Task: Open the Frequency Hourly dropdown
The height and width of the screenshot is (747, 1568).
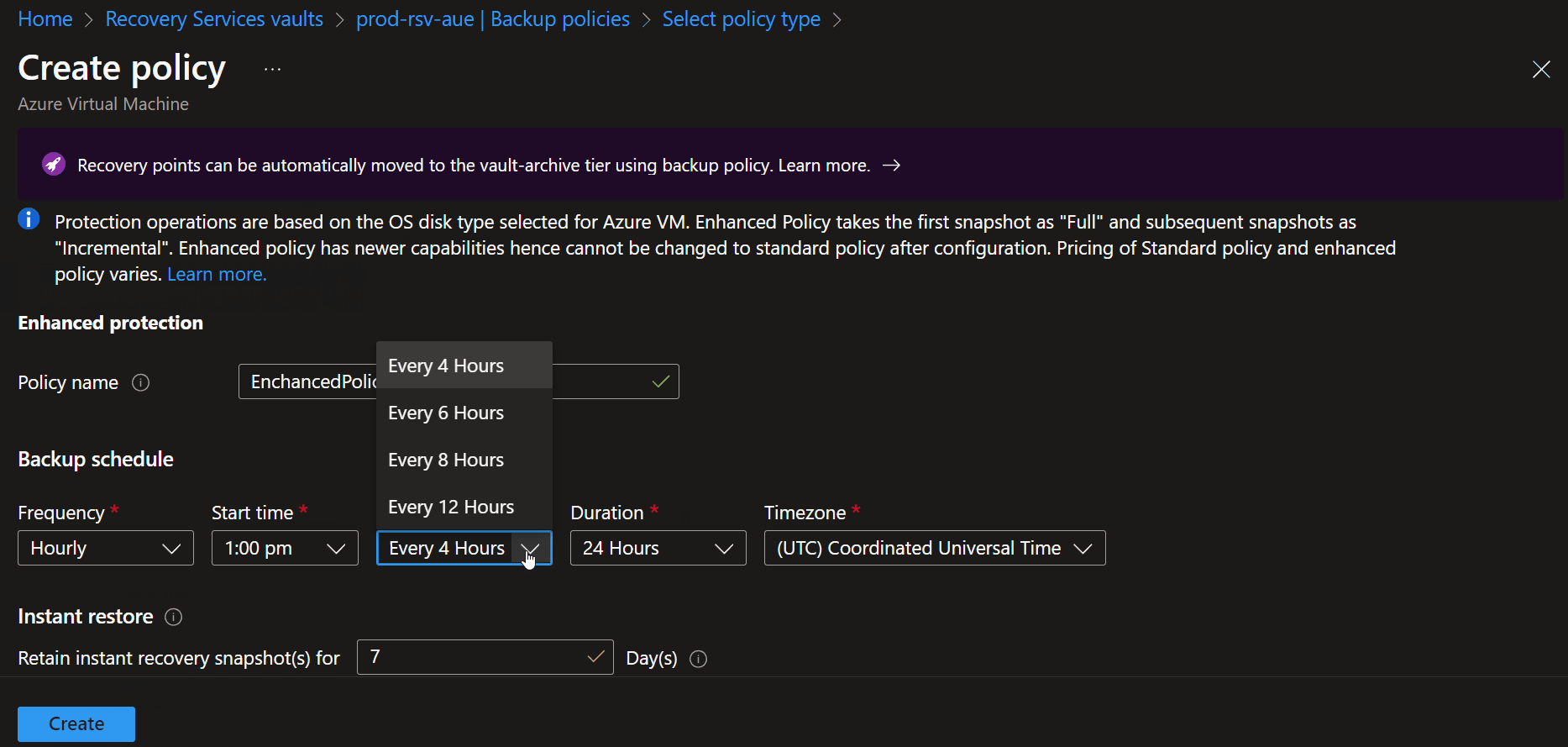Action: point(106,548)
